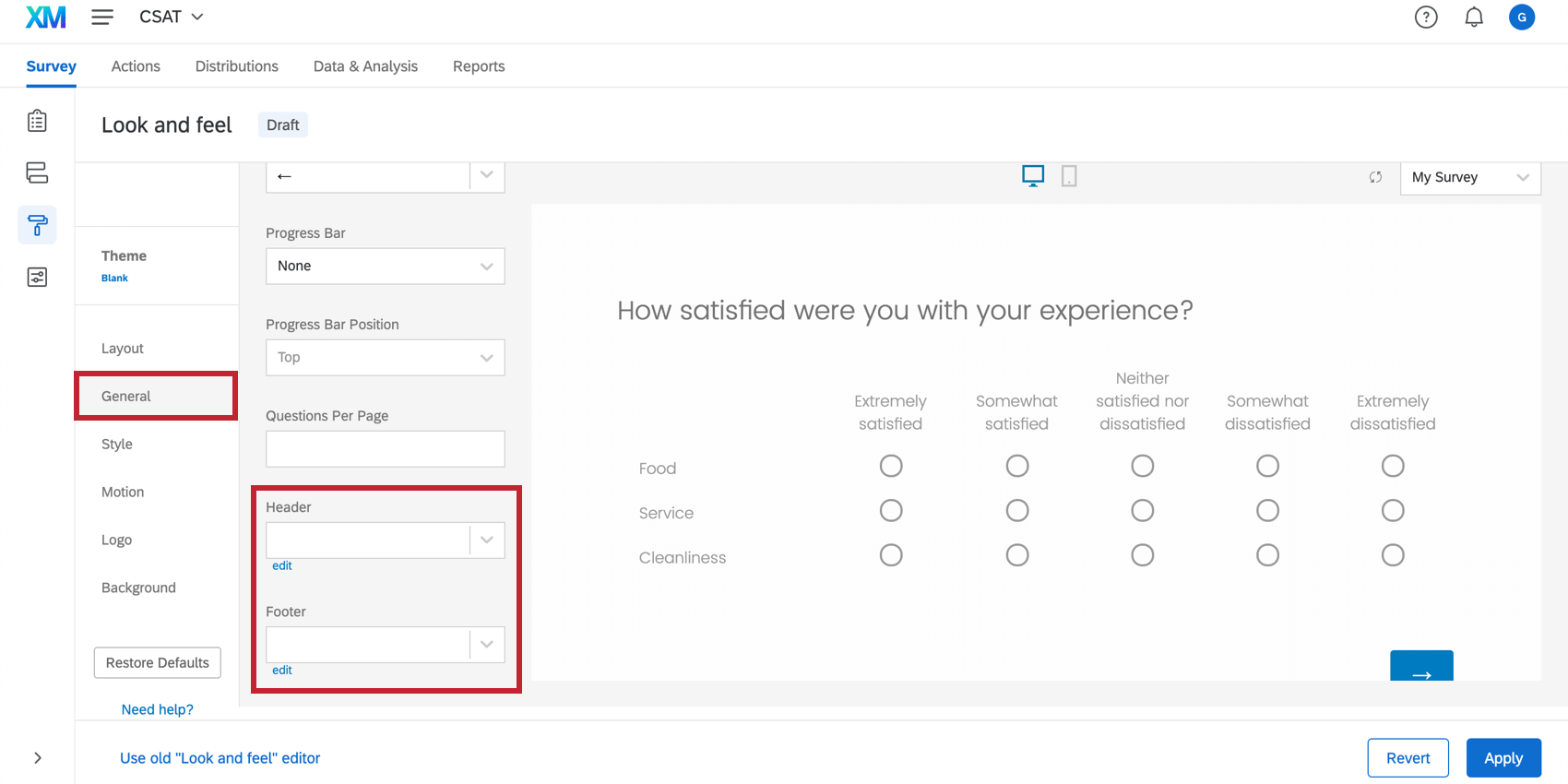Image resolution: width=1568 pixels, height=784 pixels.
Task: Open the survey builder clipboard icon
Action: tap(37, 121)
